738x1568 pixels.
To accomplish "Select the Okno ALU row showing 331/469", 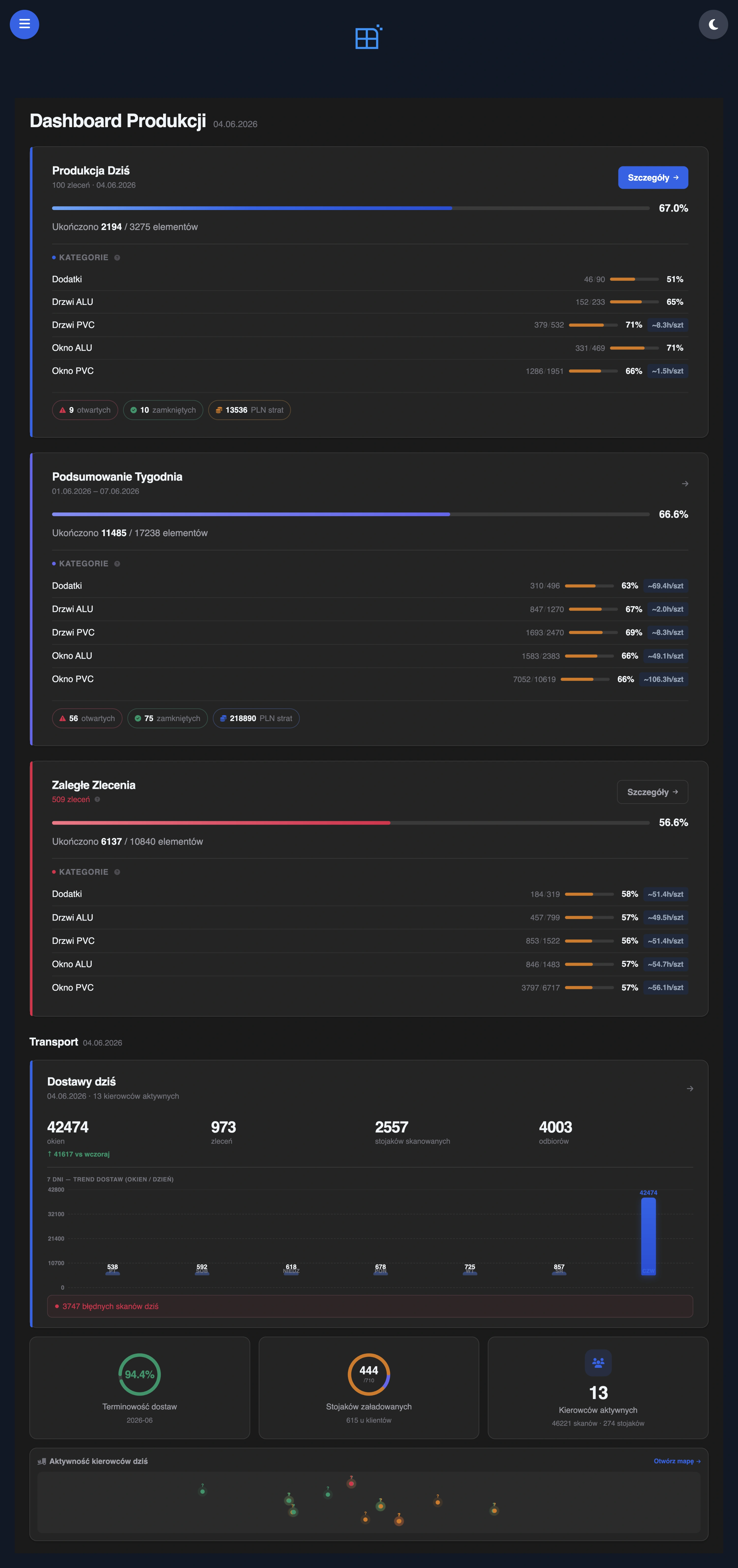I will (370, 348).
